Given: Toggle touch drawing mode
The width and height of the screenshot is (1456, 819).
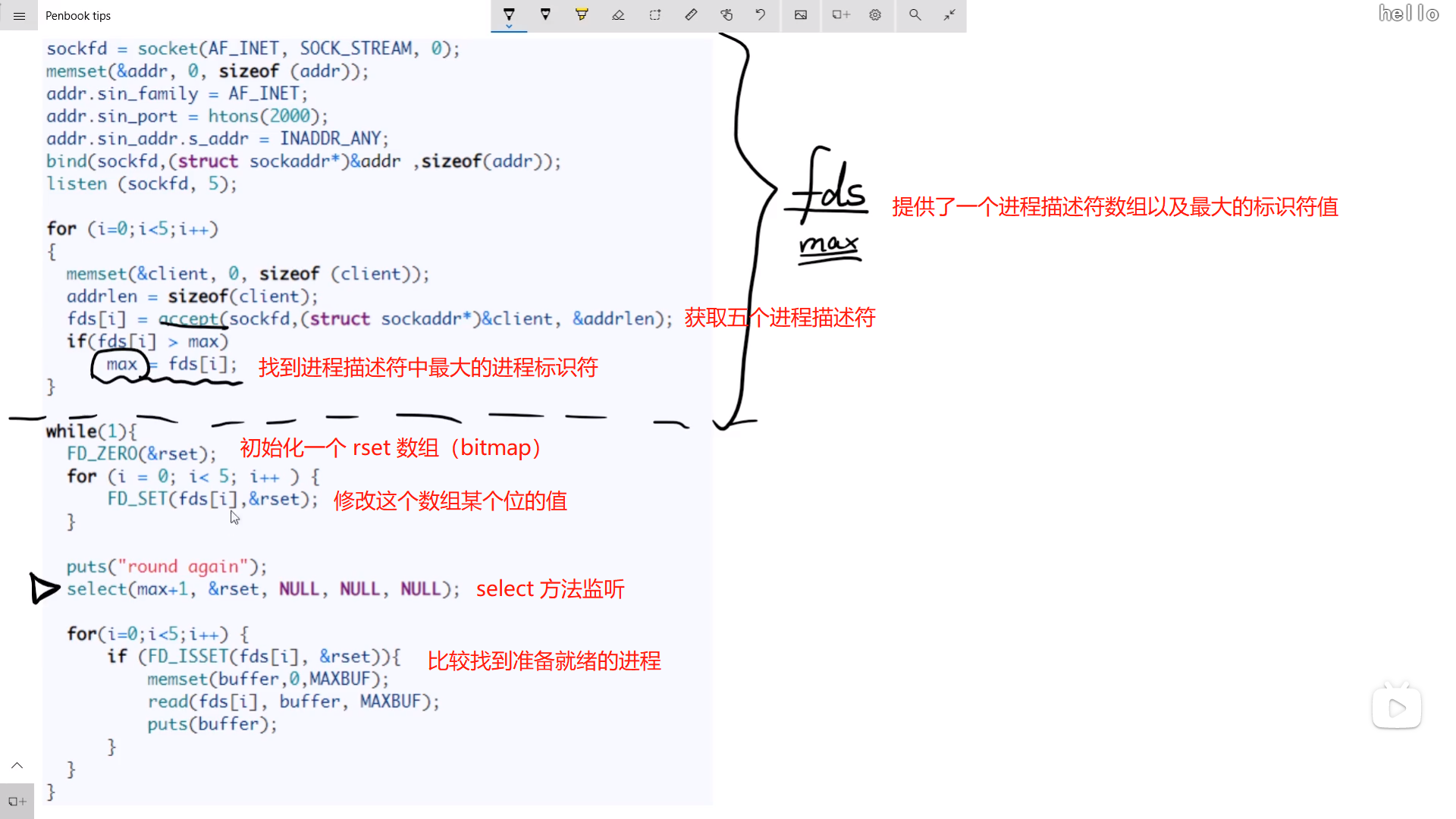Looking at the screenshot, I should pyautogui.click(x=726, y=14).
